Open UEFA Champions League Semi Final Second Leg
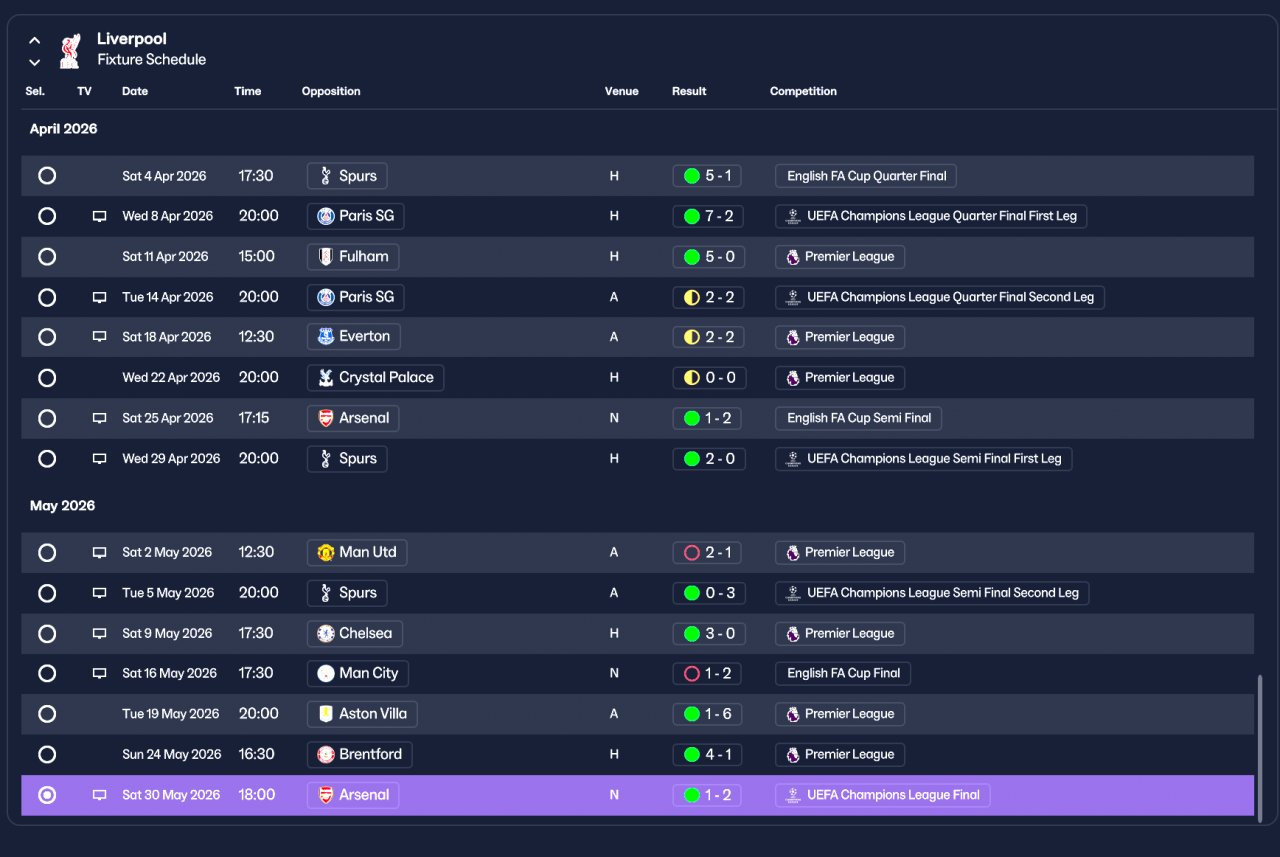This screenshot has width=1280, height=857. [x=932, y=593]
